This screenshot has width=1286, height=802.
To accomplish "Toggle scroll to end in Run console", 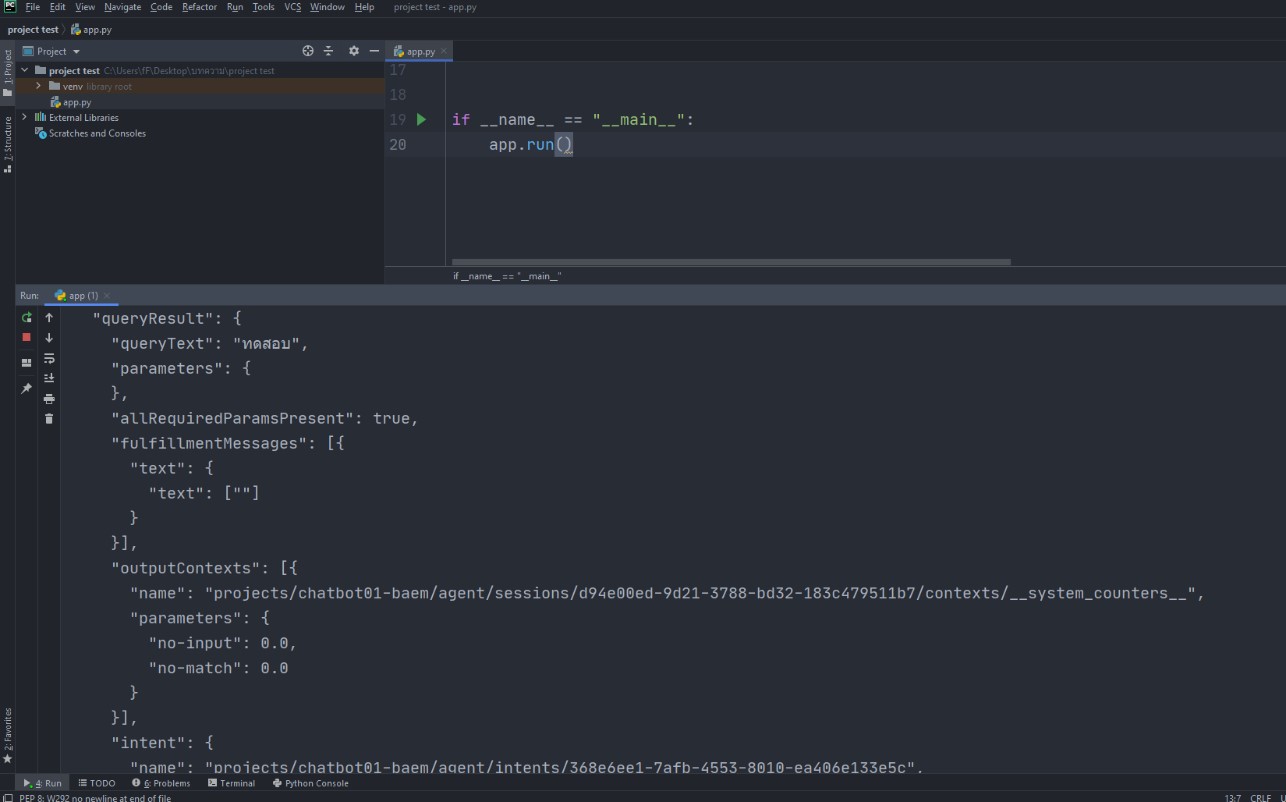I will coord(49,378).
